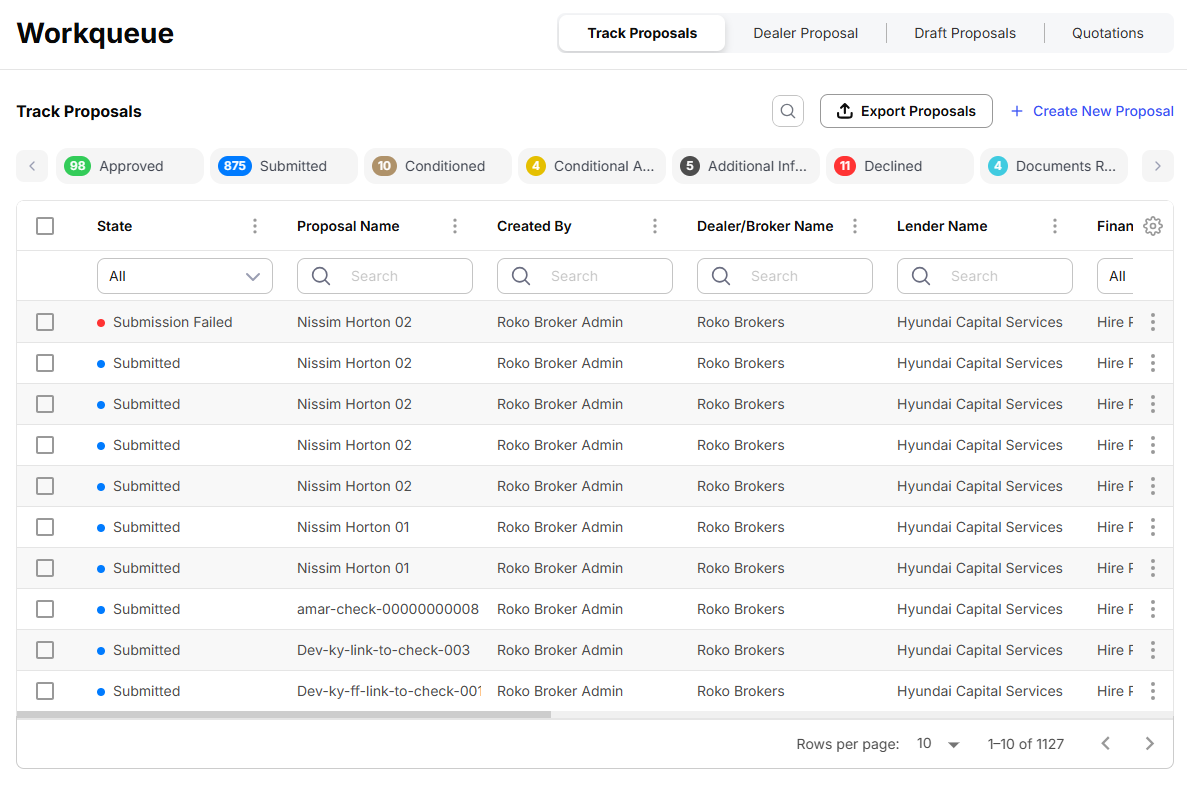Click 1–10 of 1127 pagination text
The image size is (1187, 792).
click(x=1025, y=744)
